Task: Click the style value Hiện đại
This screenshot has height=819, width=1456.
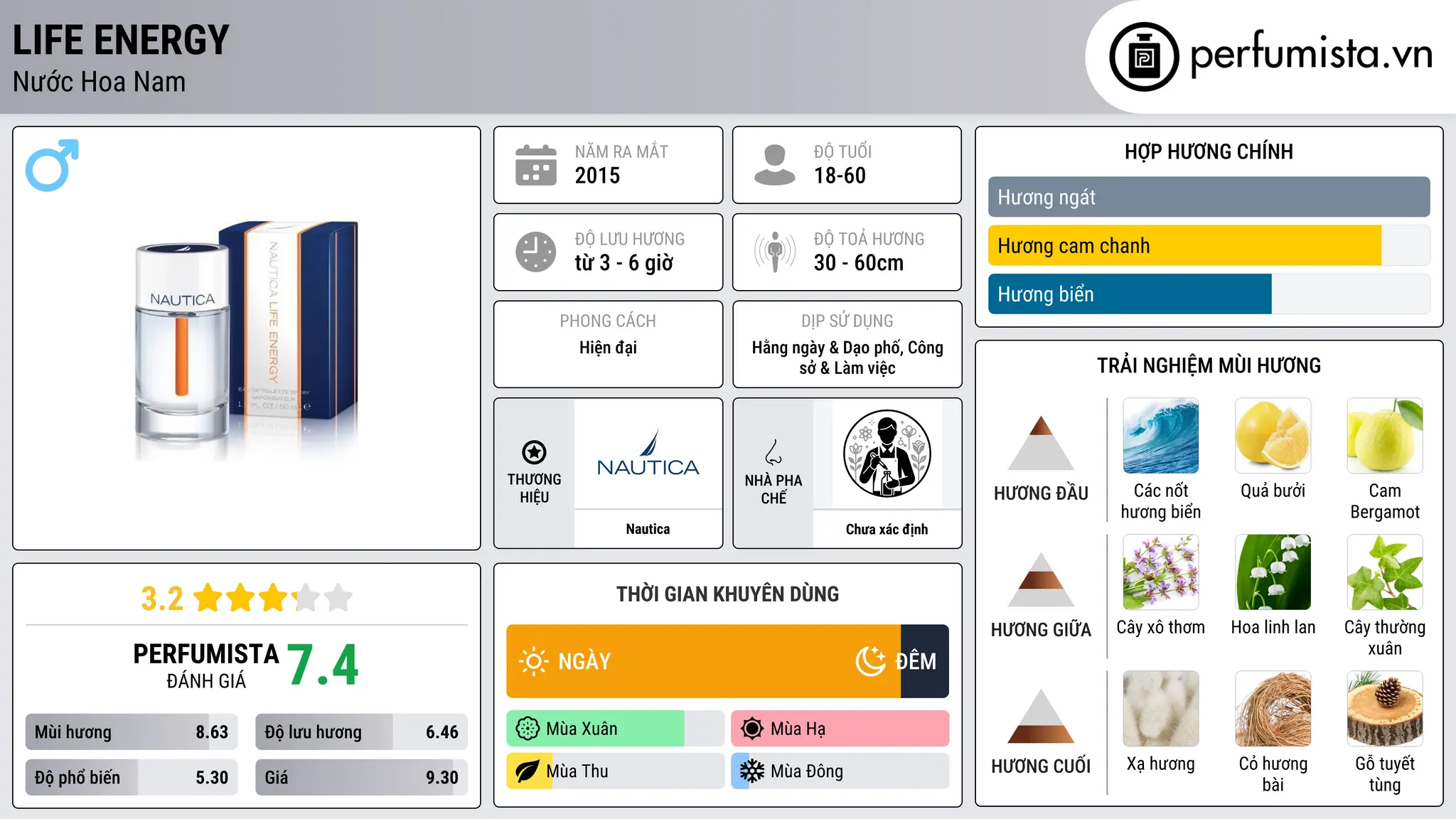Action: tap(608, 348)
